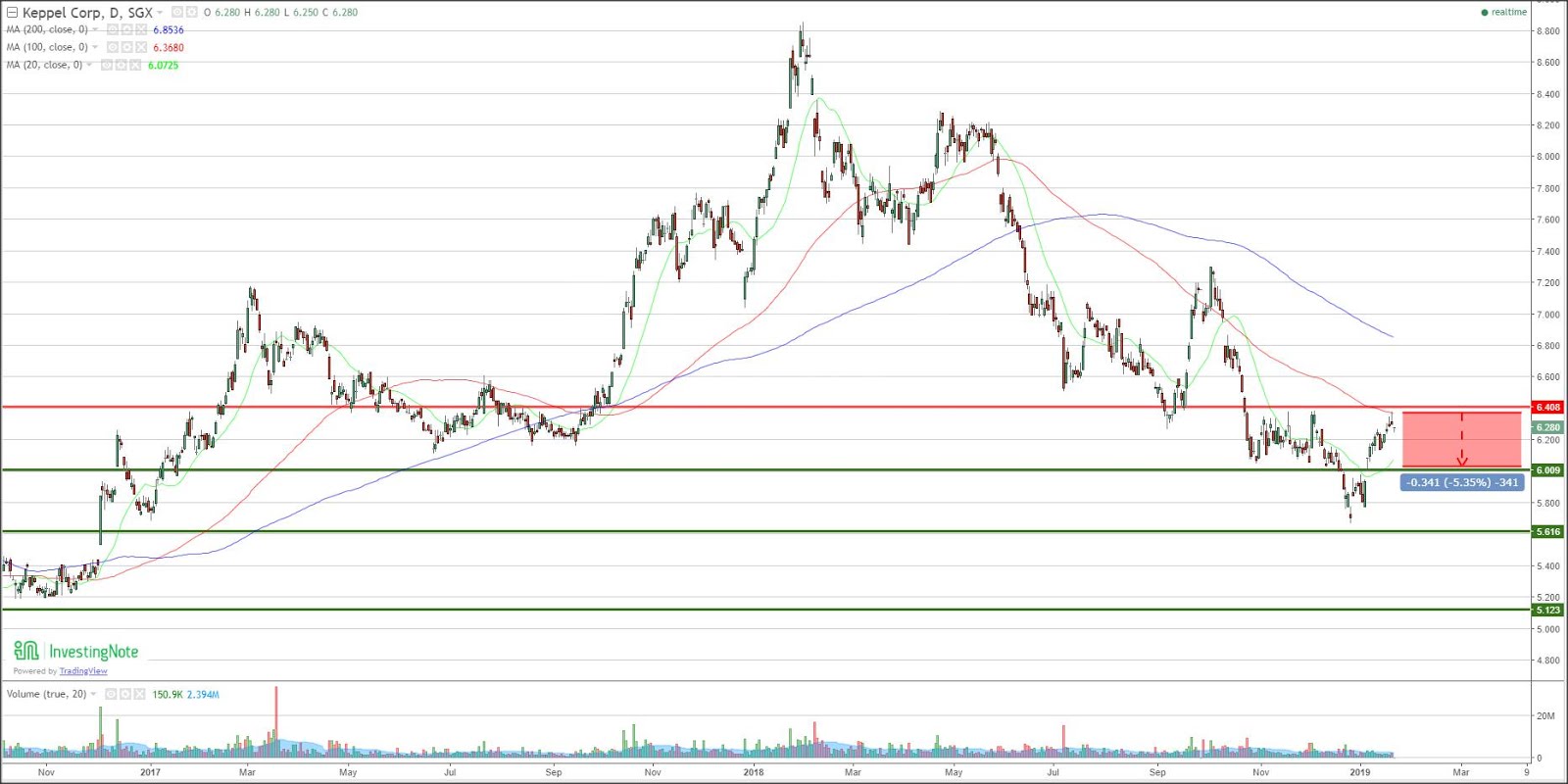
Task: Select the red short position box
Action: tap(1462, 439)
